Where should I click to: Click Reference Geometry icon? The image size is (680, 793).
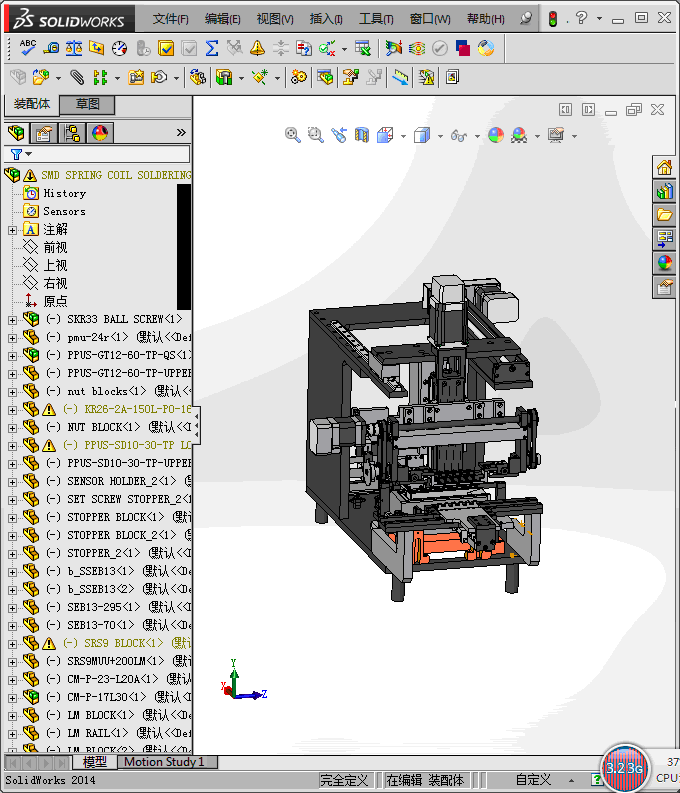259,77
